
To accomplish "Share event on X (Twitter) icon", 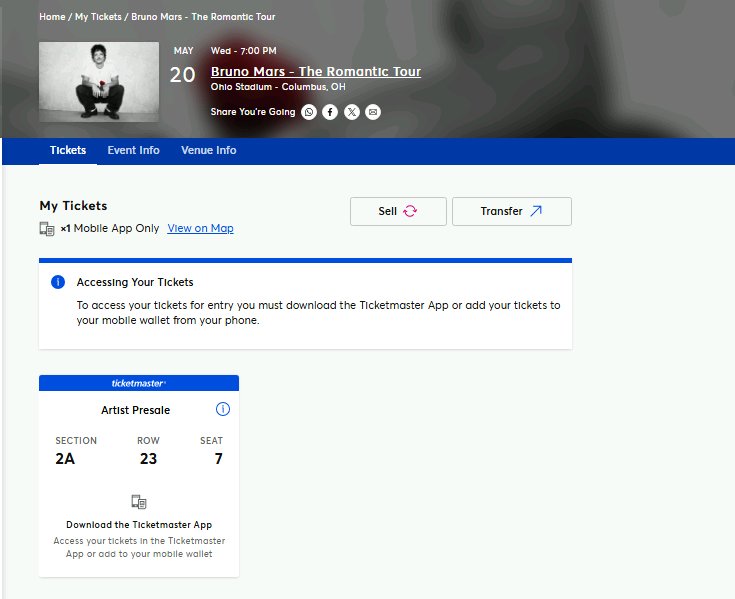I will (352, 112).
